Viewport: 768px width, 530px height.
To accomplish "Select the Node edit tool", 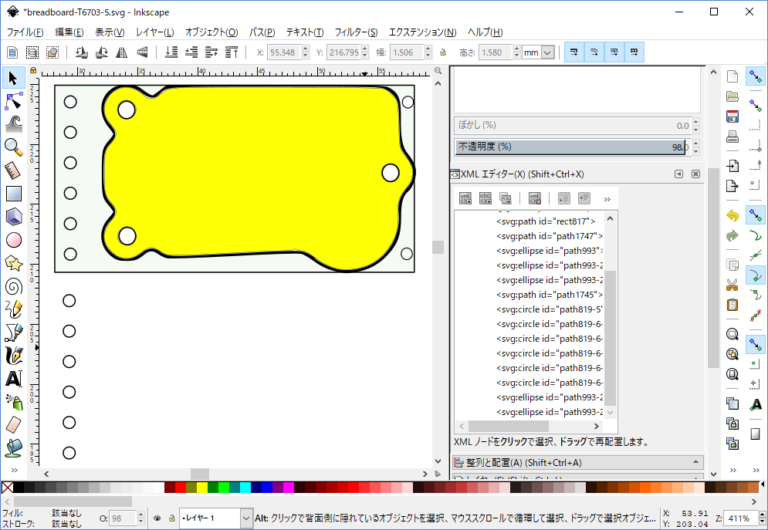I will coord(14,101).
